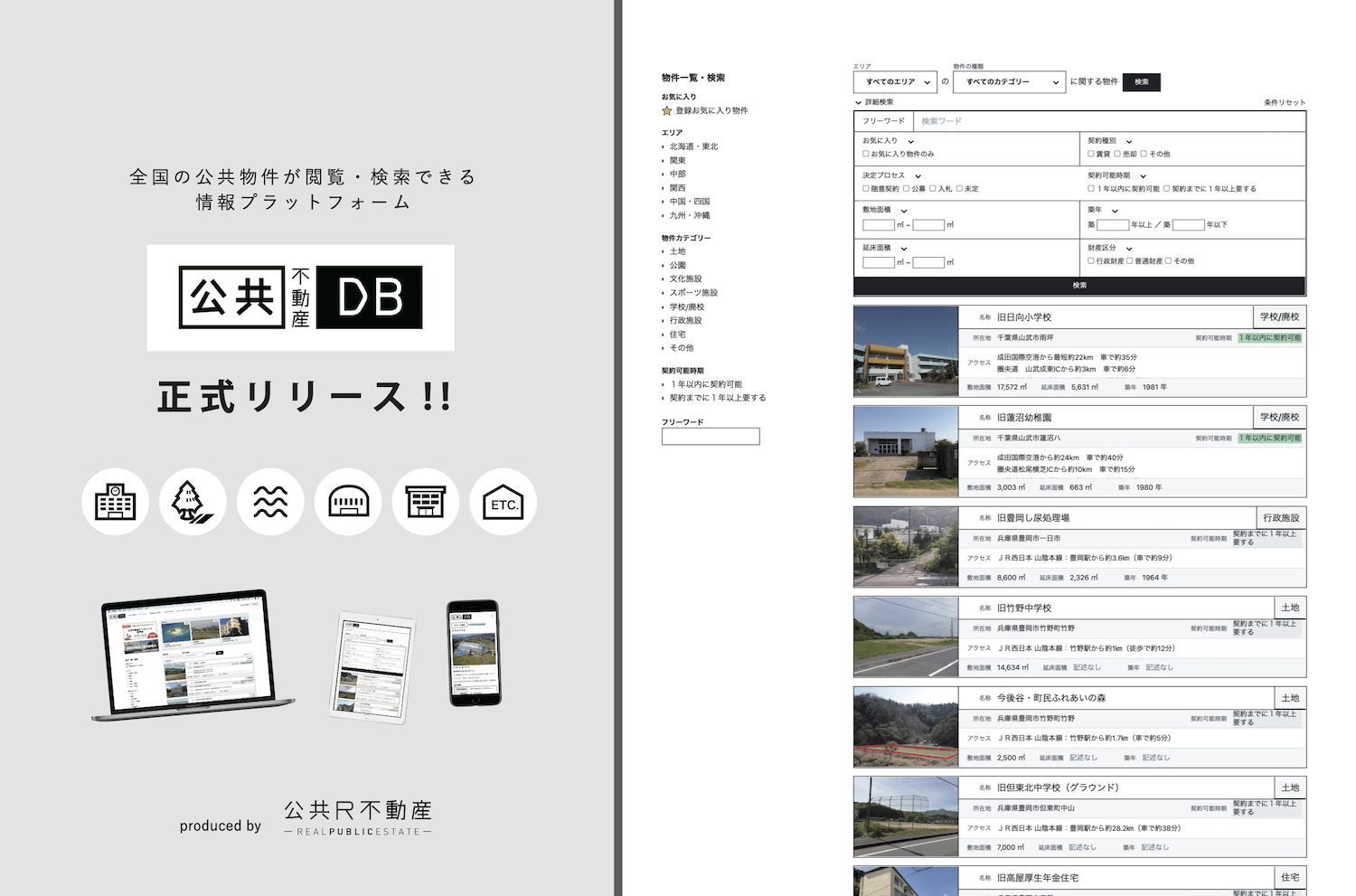The image size is (1356, 896).
Task: Click the school building category icon
Action: tap(115, 502)
